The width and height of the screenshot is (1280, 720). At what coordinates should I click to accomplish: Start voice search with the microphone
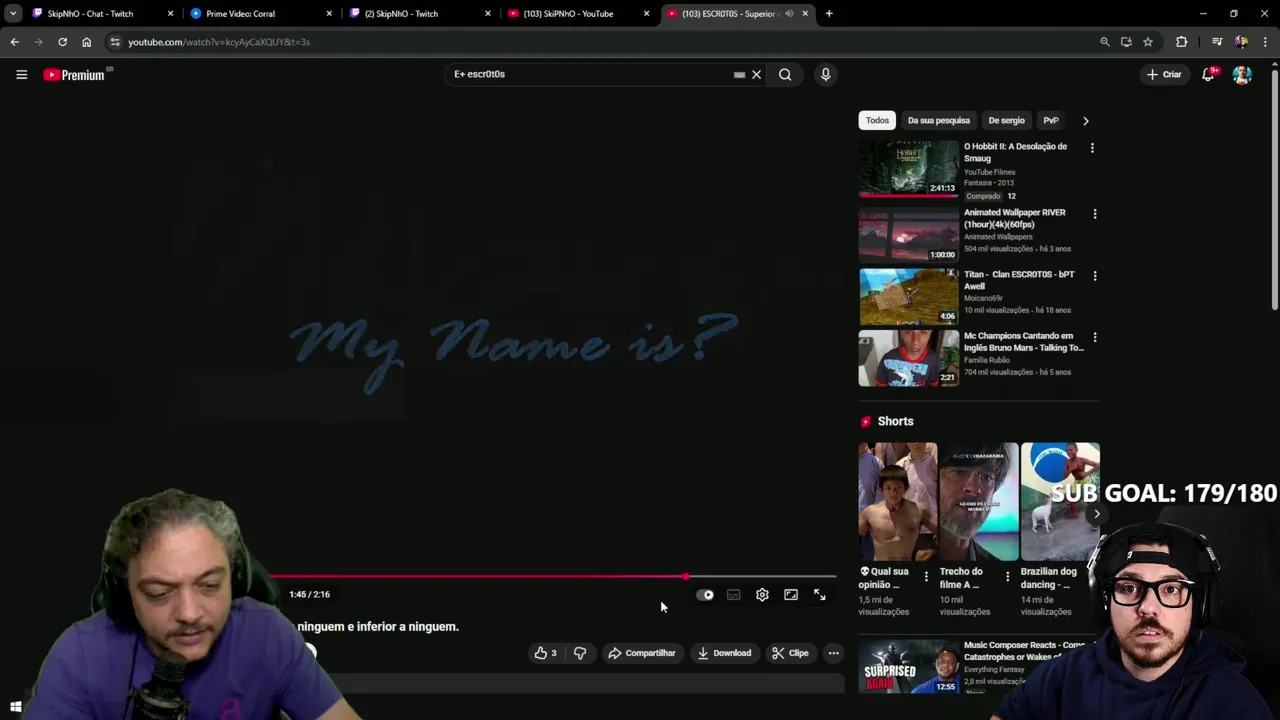(825, 74)
